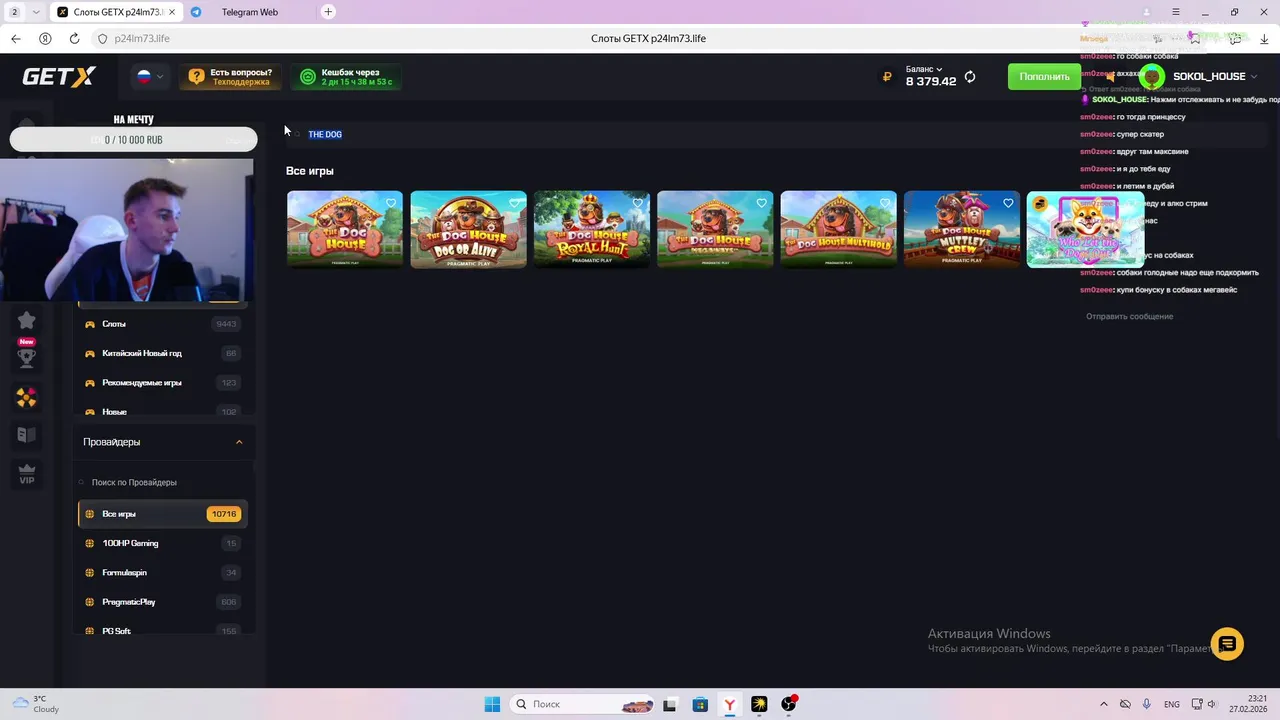Viewport: 1280px width, 720px height.
Task: Open a new browser tab
Action: click(x=328, y=12)
